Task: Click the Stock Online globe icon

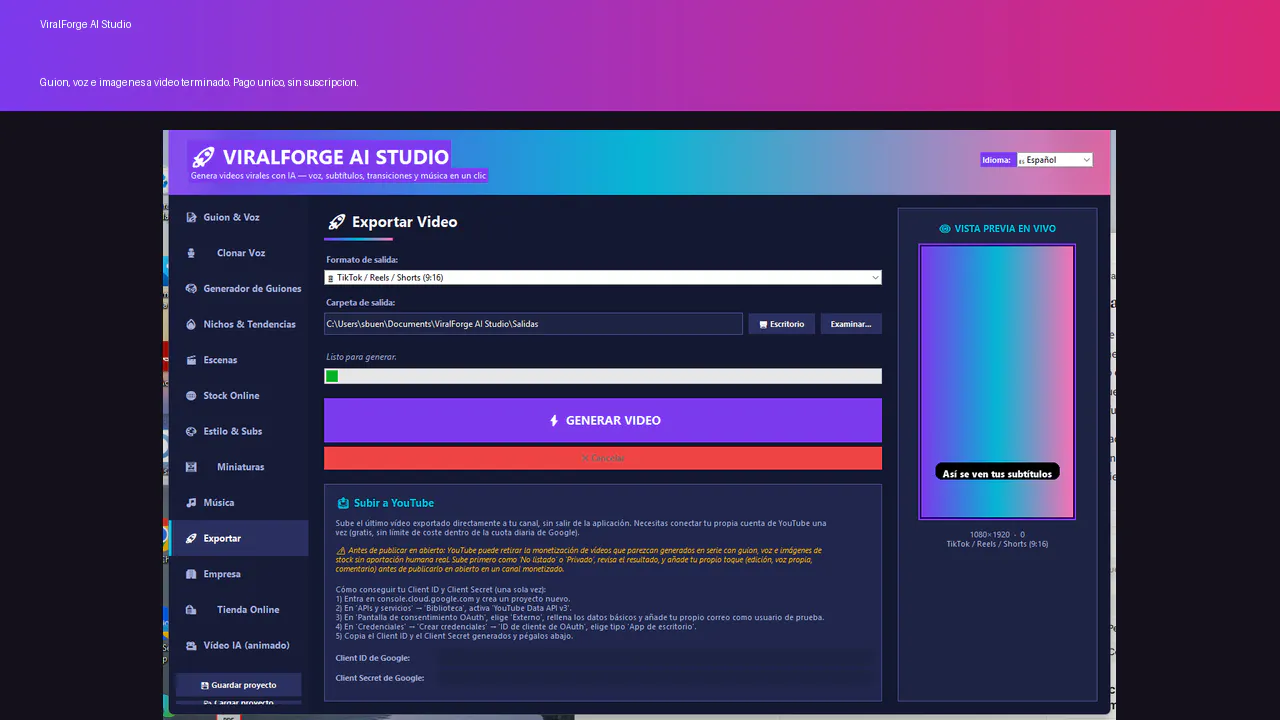Action: coord(191,396)
